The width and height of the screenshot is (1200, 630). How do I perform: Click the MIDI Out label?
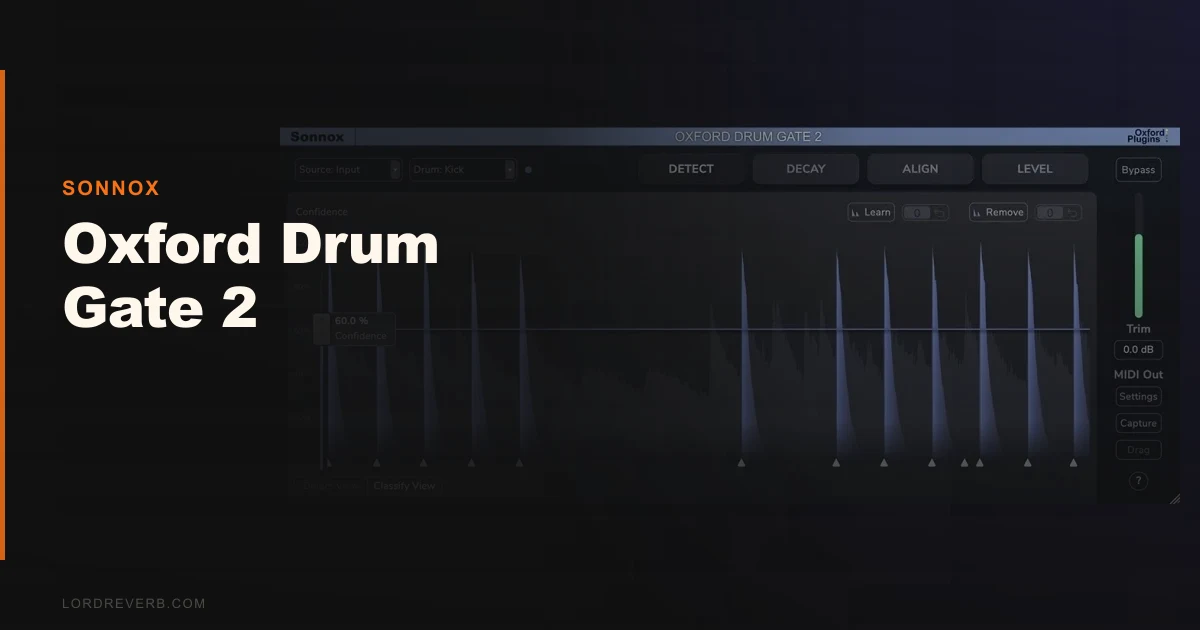(1139, 375)
